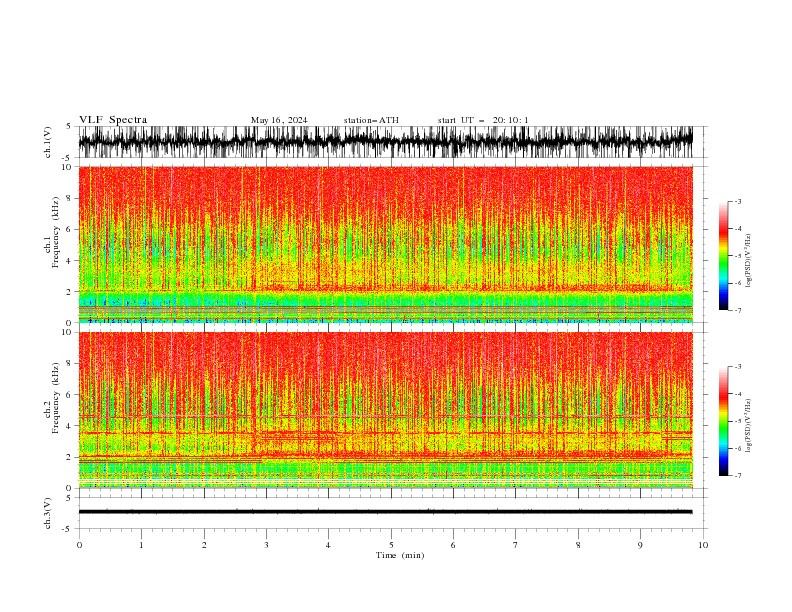Viewport: 792px width, 612px height.
Task: Select the "ch.3(V)" waveform axis label
Action: [x=48, y=513]
